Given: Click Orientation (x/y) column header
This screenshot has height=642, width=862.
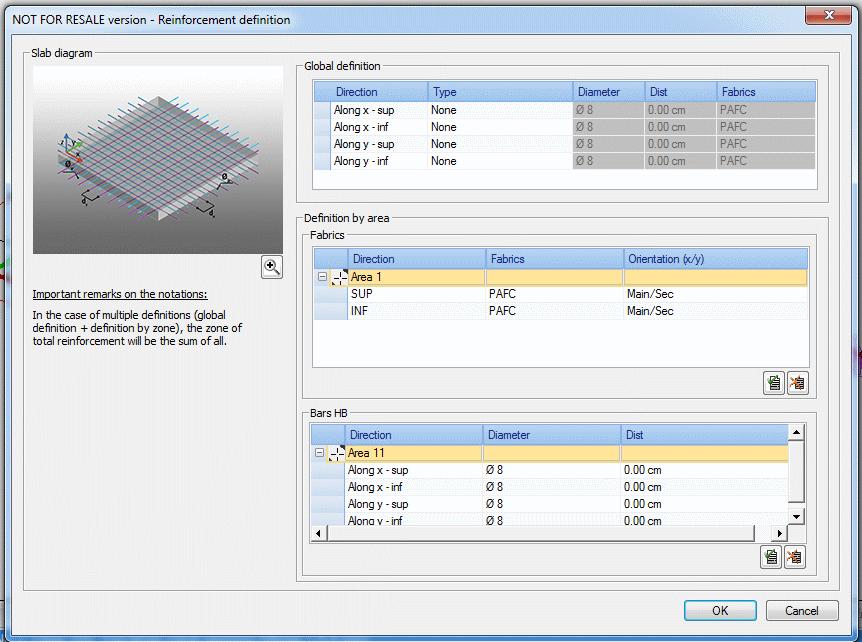Looking at the screenshot, I should [x=716, y=259].
